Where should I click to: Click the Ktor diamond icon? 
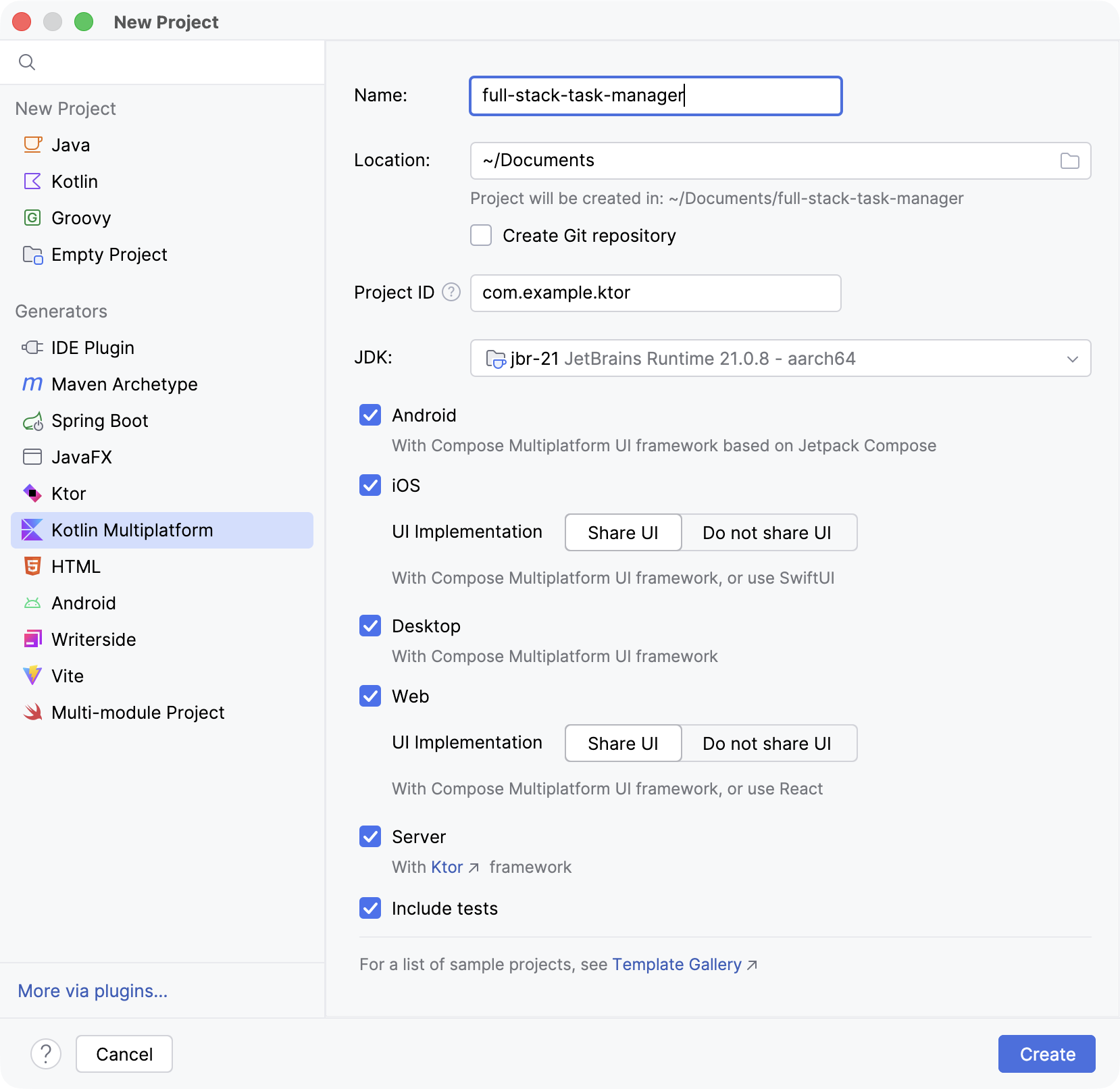(32, 493)
